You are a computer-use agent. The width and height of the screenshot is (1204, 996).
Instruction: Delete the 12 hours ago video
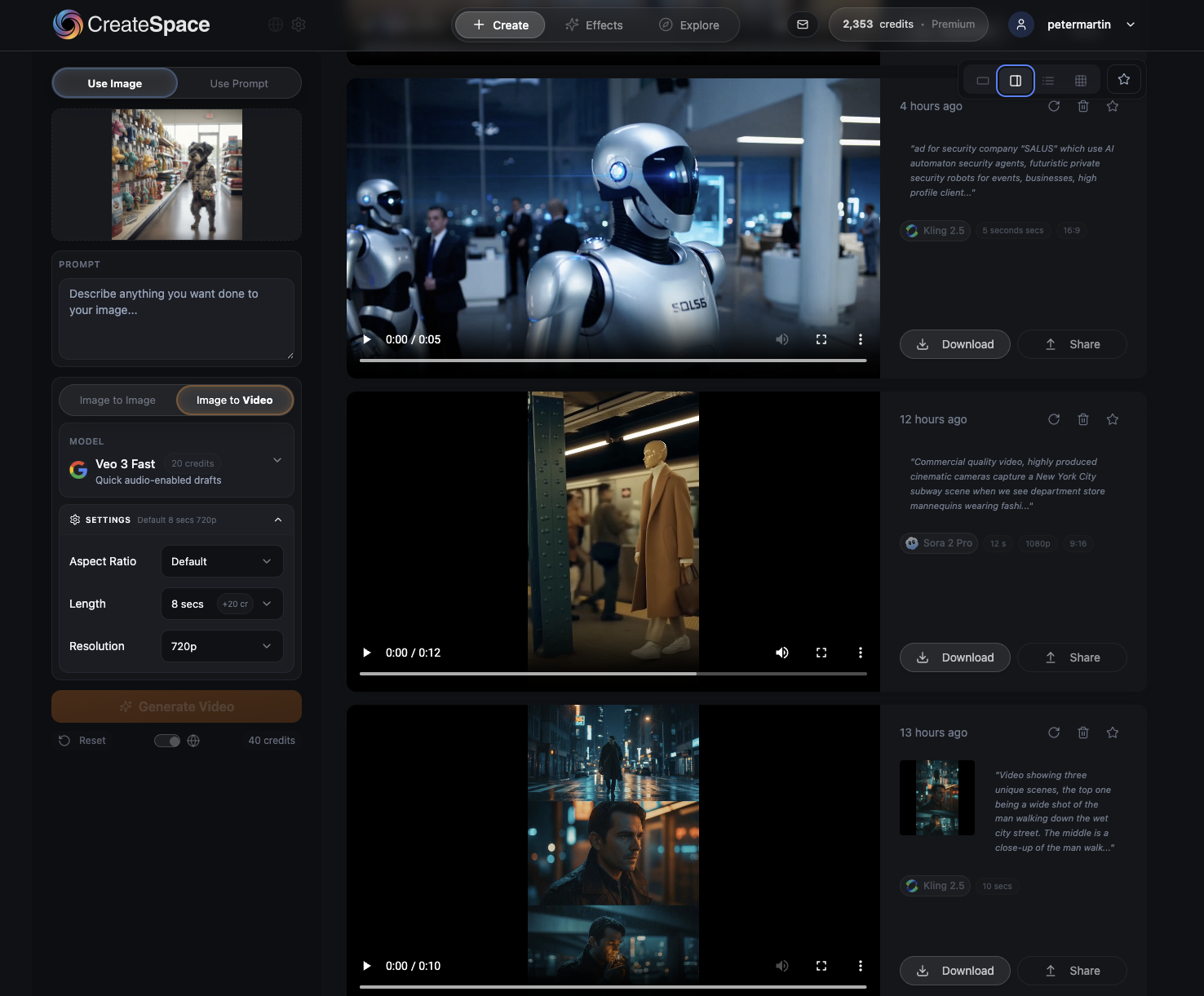point(1083,419)
